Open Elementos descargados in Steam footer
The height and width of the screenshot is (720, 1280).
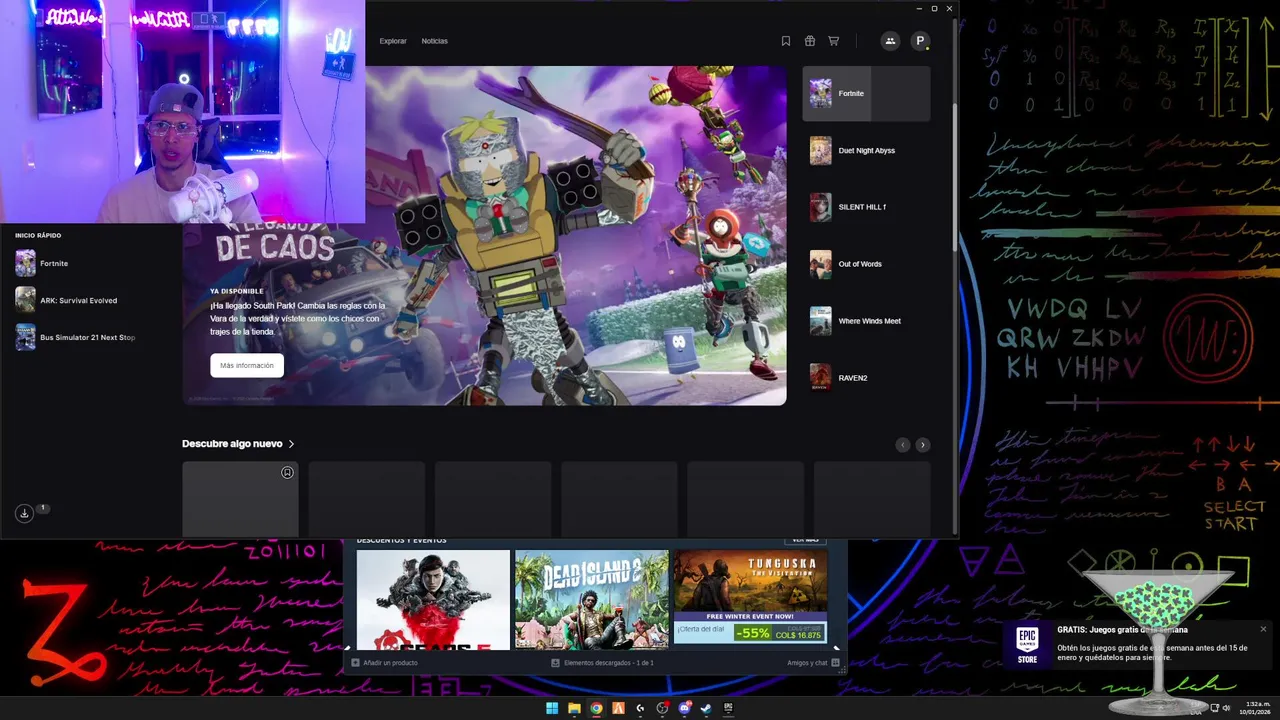coord(609,663)
